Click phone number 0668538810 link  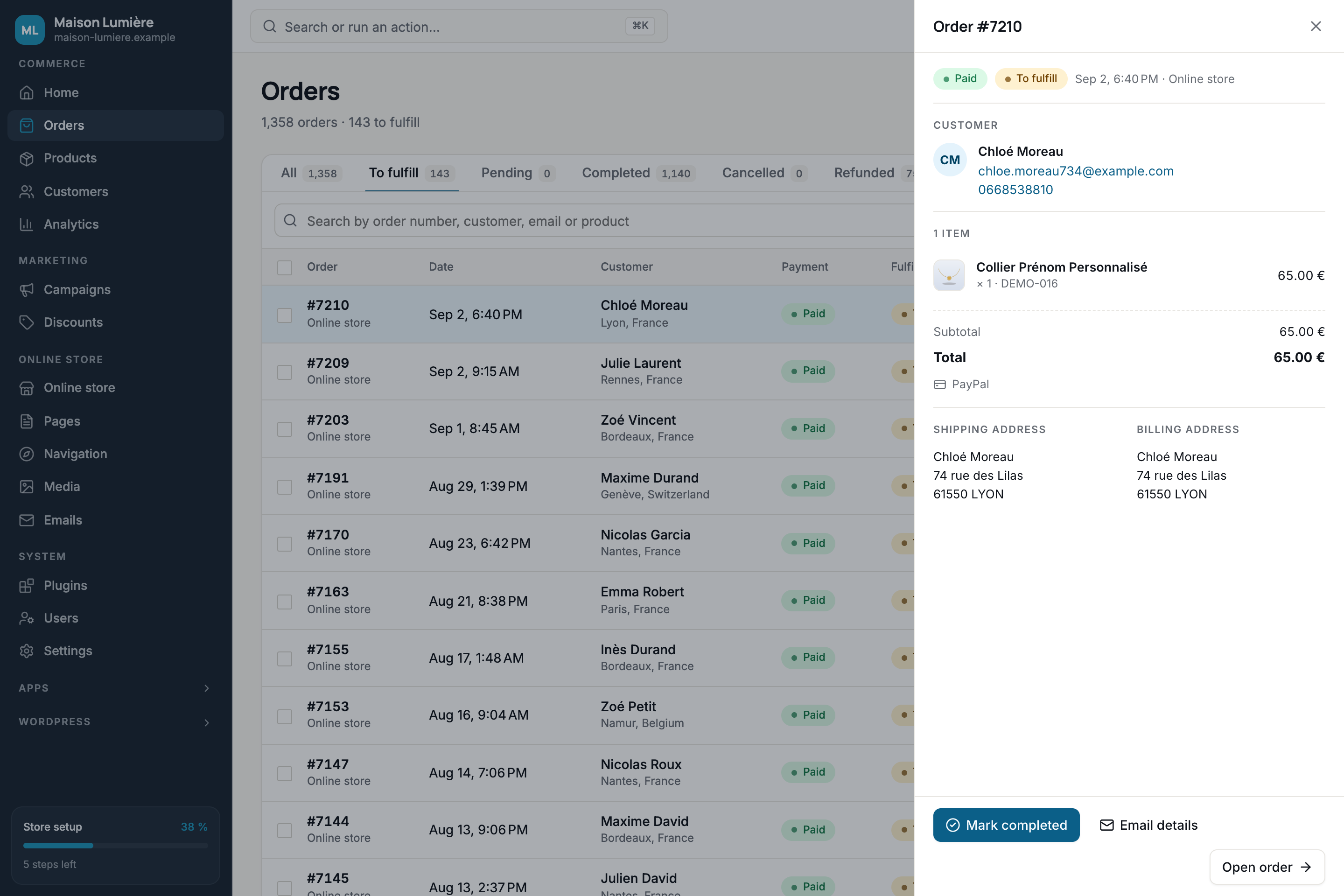point(1015,190)
